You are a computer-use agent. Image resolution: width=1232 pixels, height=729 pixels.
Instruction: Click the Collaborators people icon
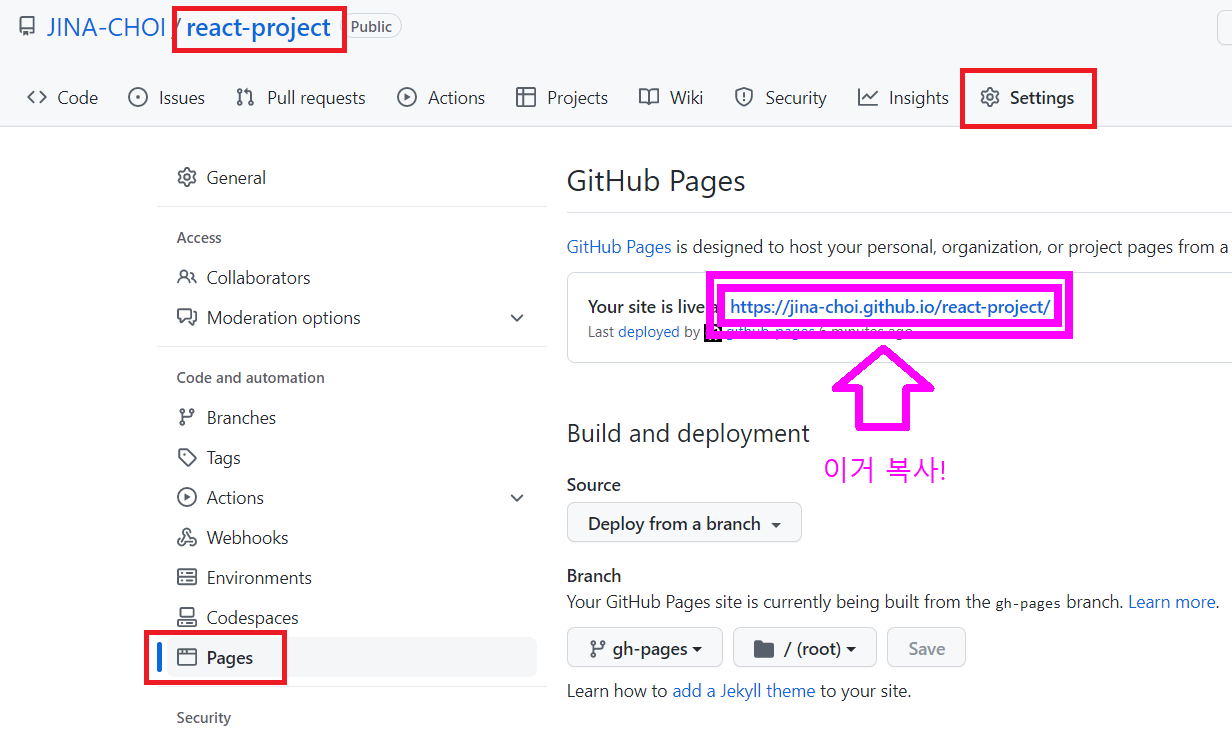(x=187, y=277)
